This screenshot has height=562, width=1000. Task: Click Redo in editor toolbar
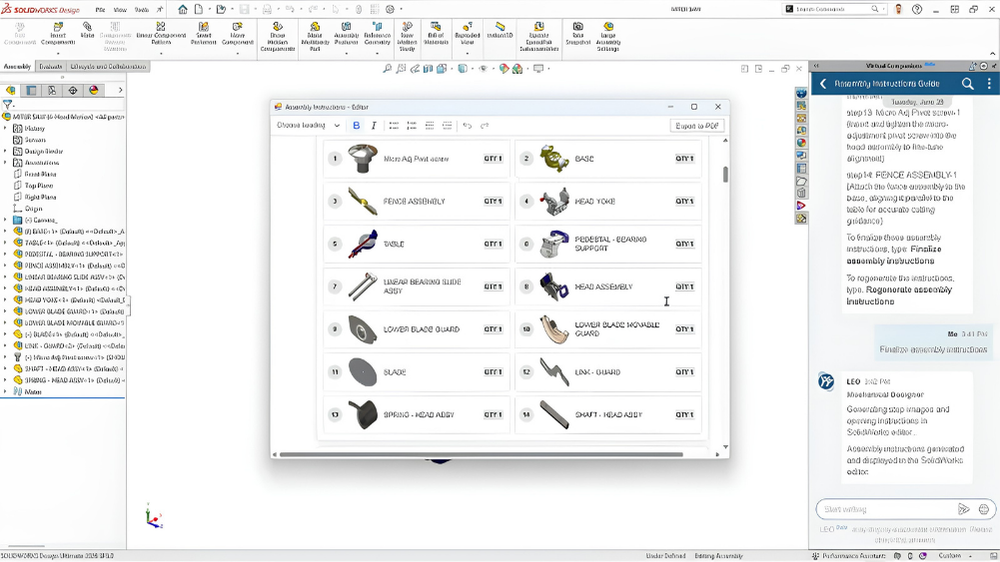485,126
